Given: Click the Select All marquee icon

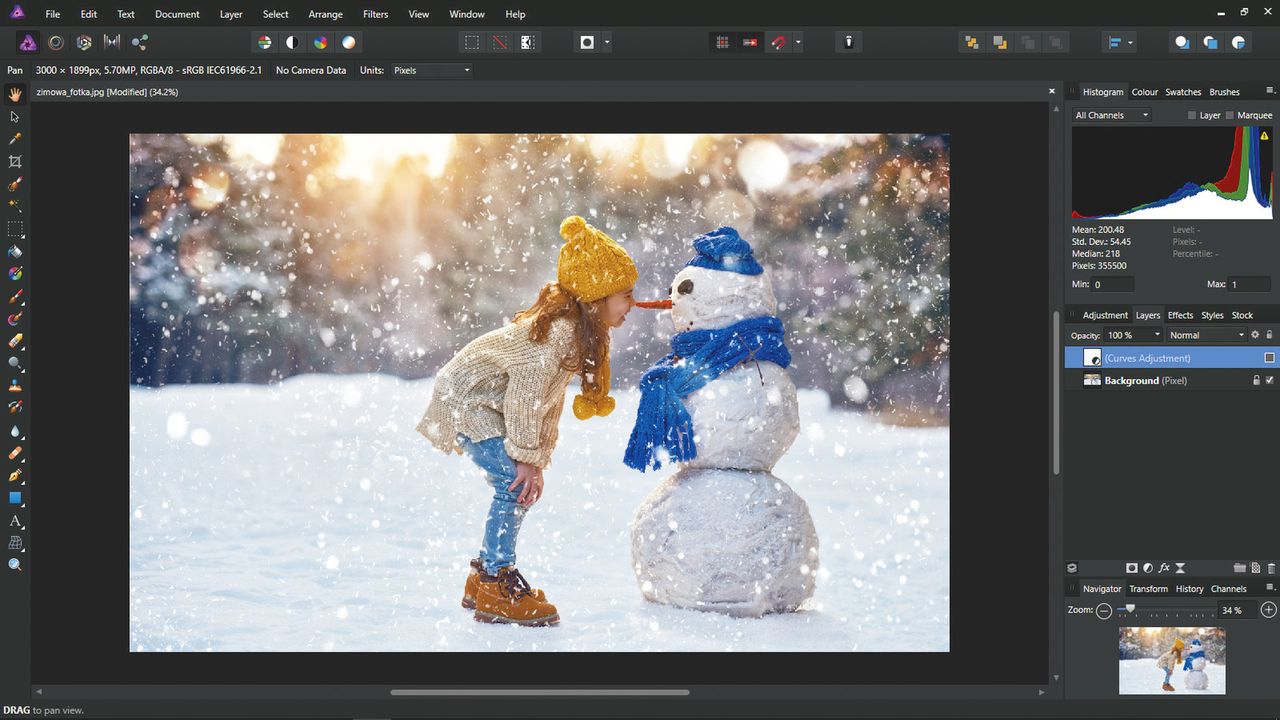Looking at the screenshot, I should coord(471,42).
